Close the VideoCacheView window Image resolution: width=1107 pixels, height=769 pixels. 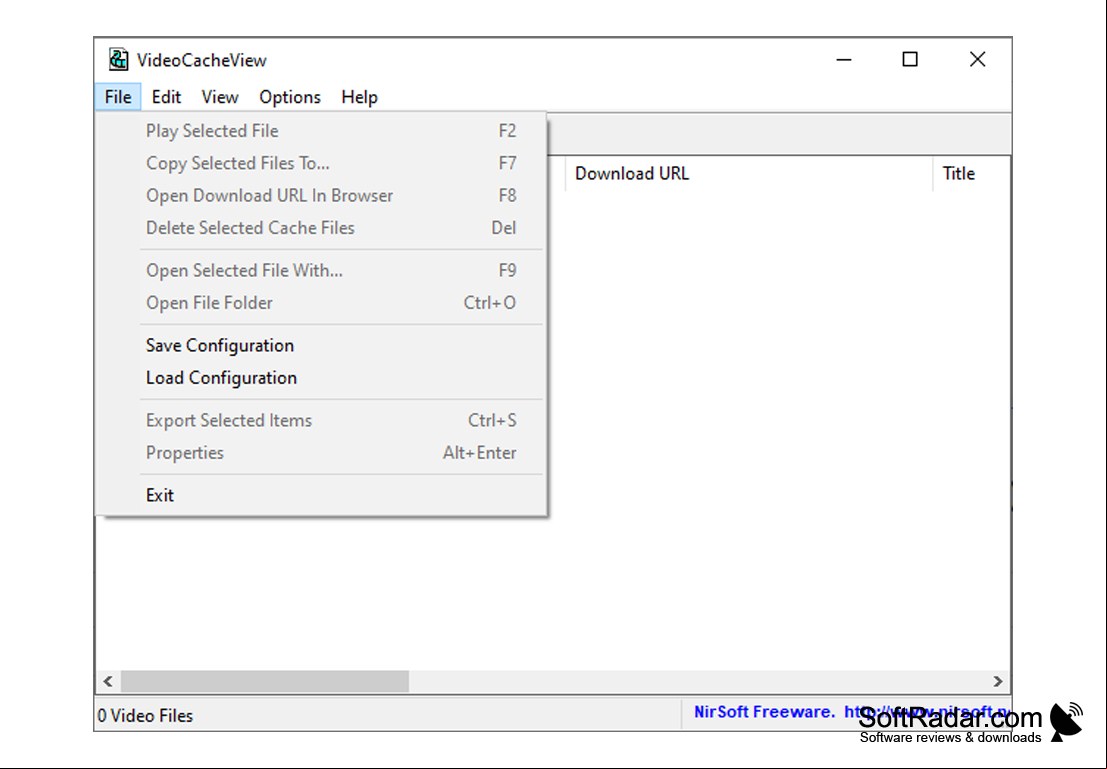point(977,60)
